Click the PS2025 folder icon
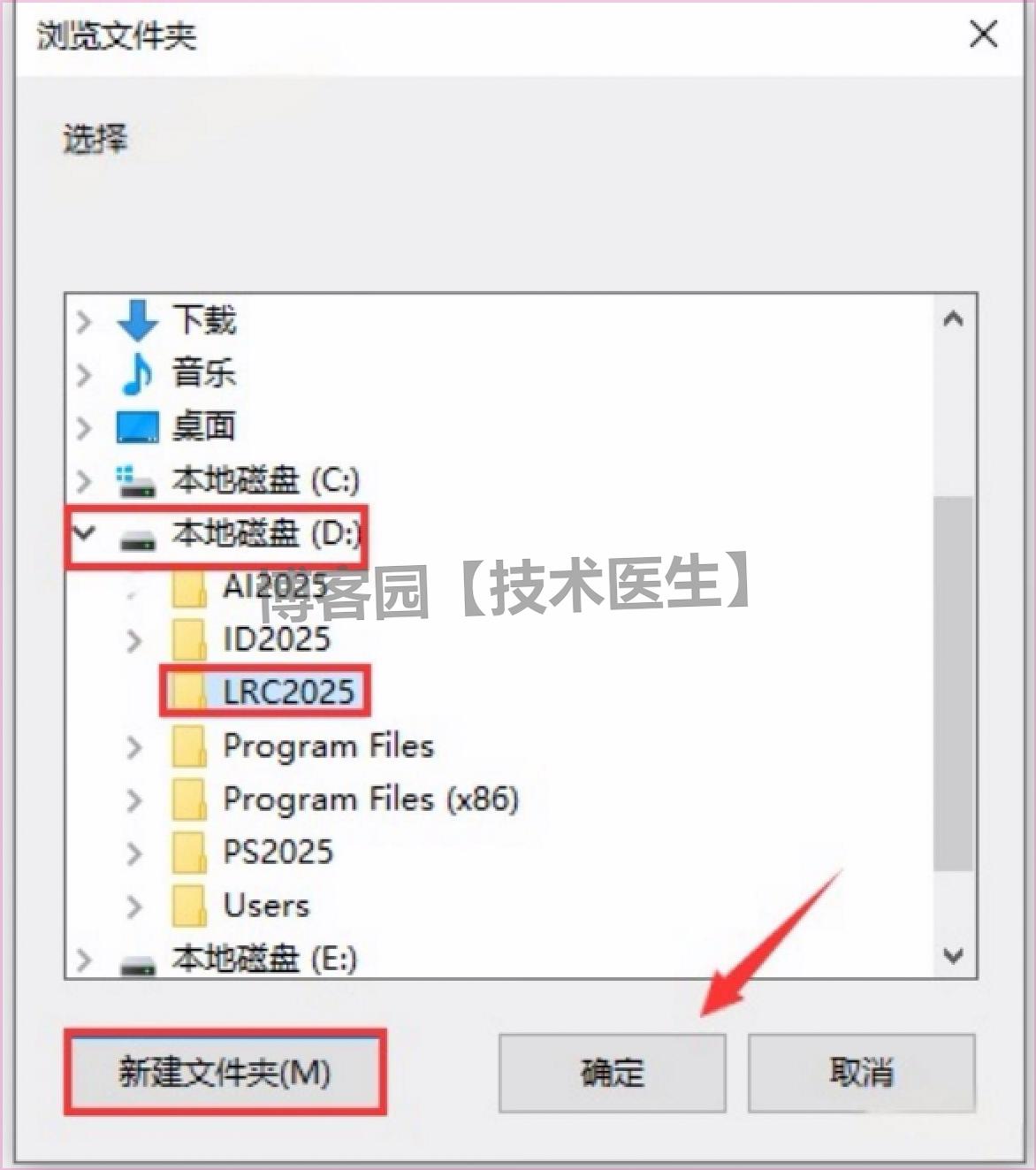Screen dimensions: 1036x1170 pyautogui.click(x=189, y=853)
